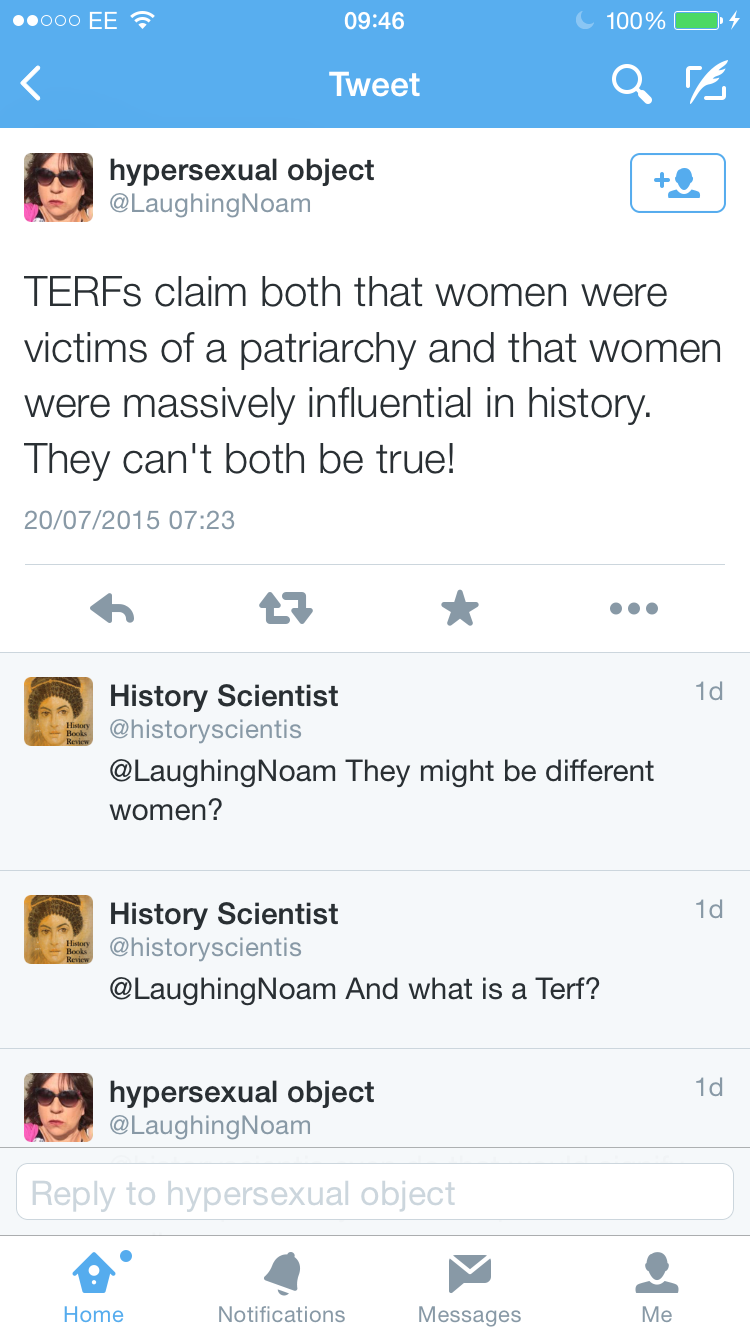
Task: Retweet using the retweet arrows icon
Action: click(x=286, y=608)
